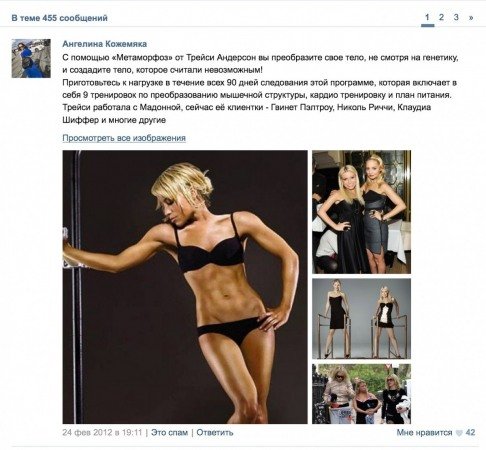486x450 pixels.
Task: Open Ангелина Кожемяка's avatar picture
Action: (x=31, y=58)
